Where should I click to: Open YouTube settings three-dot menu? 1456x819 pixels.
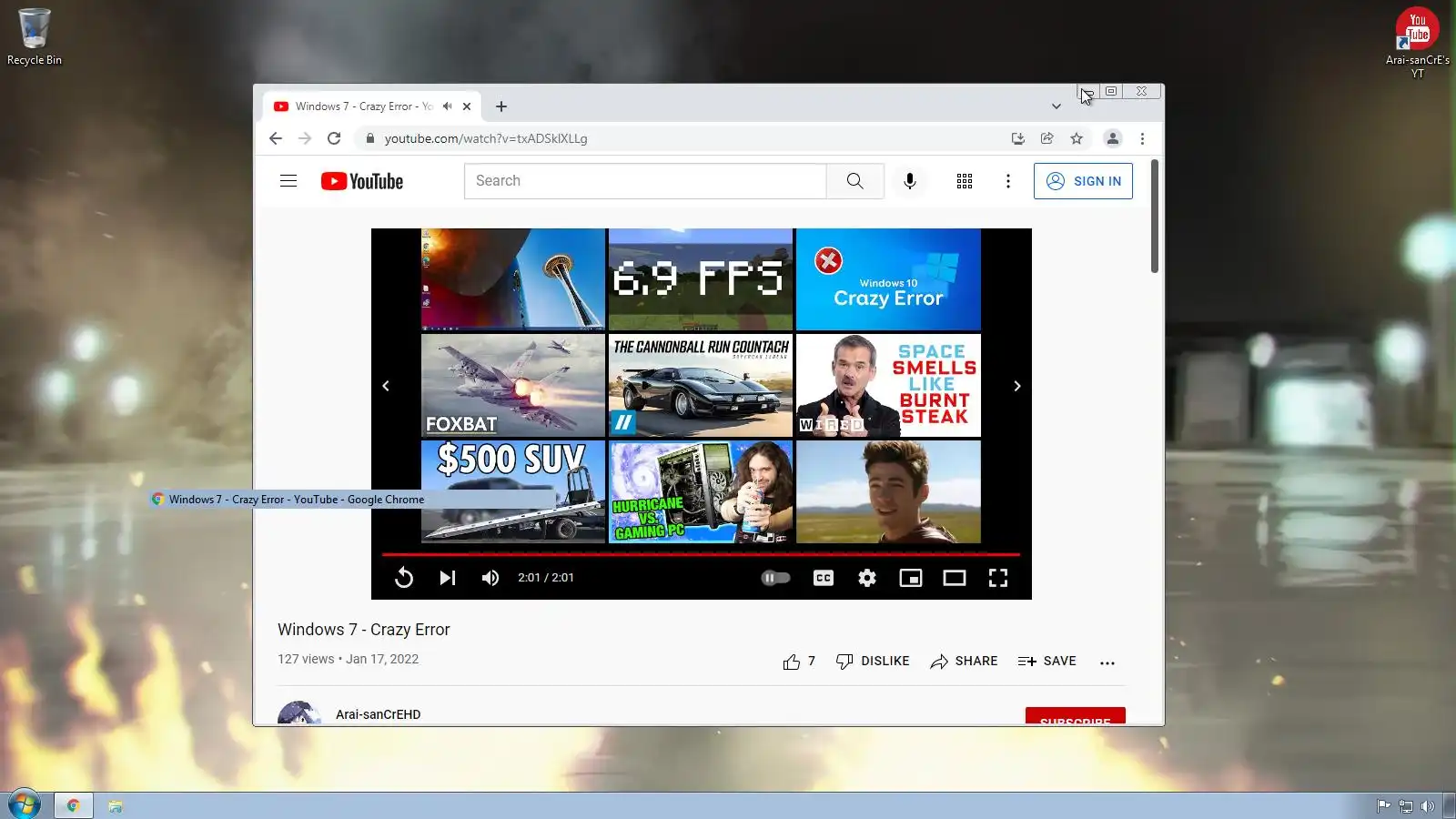1008,181
